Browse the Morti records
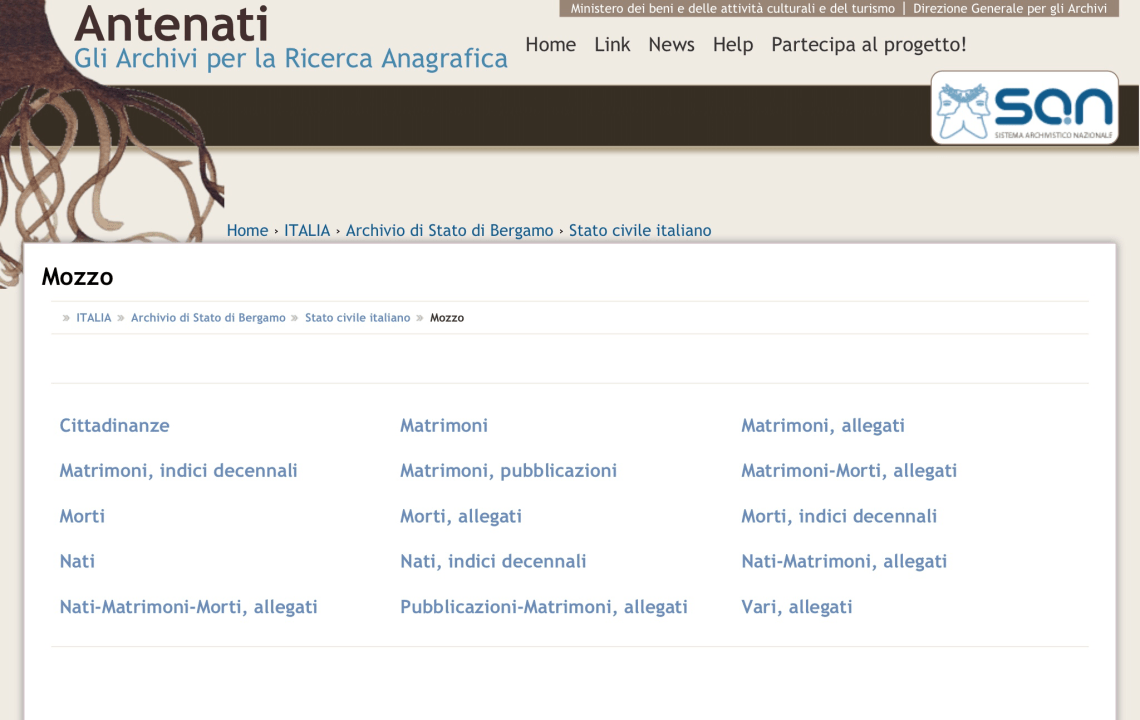 point(82,517)
